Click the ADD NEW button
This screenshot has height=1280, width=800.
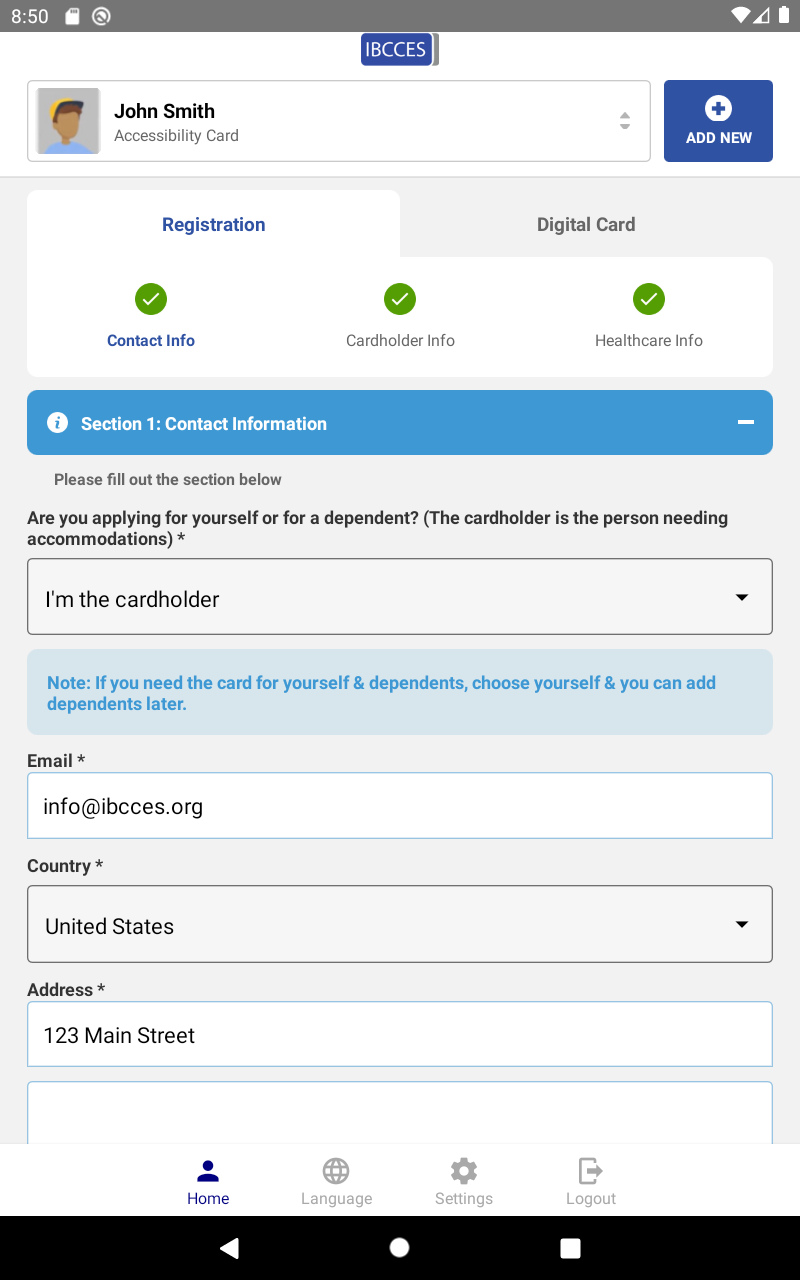click(x=718, y=121)
